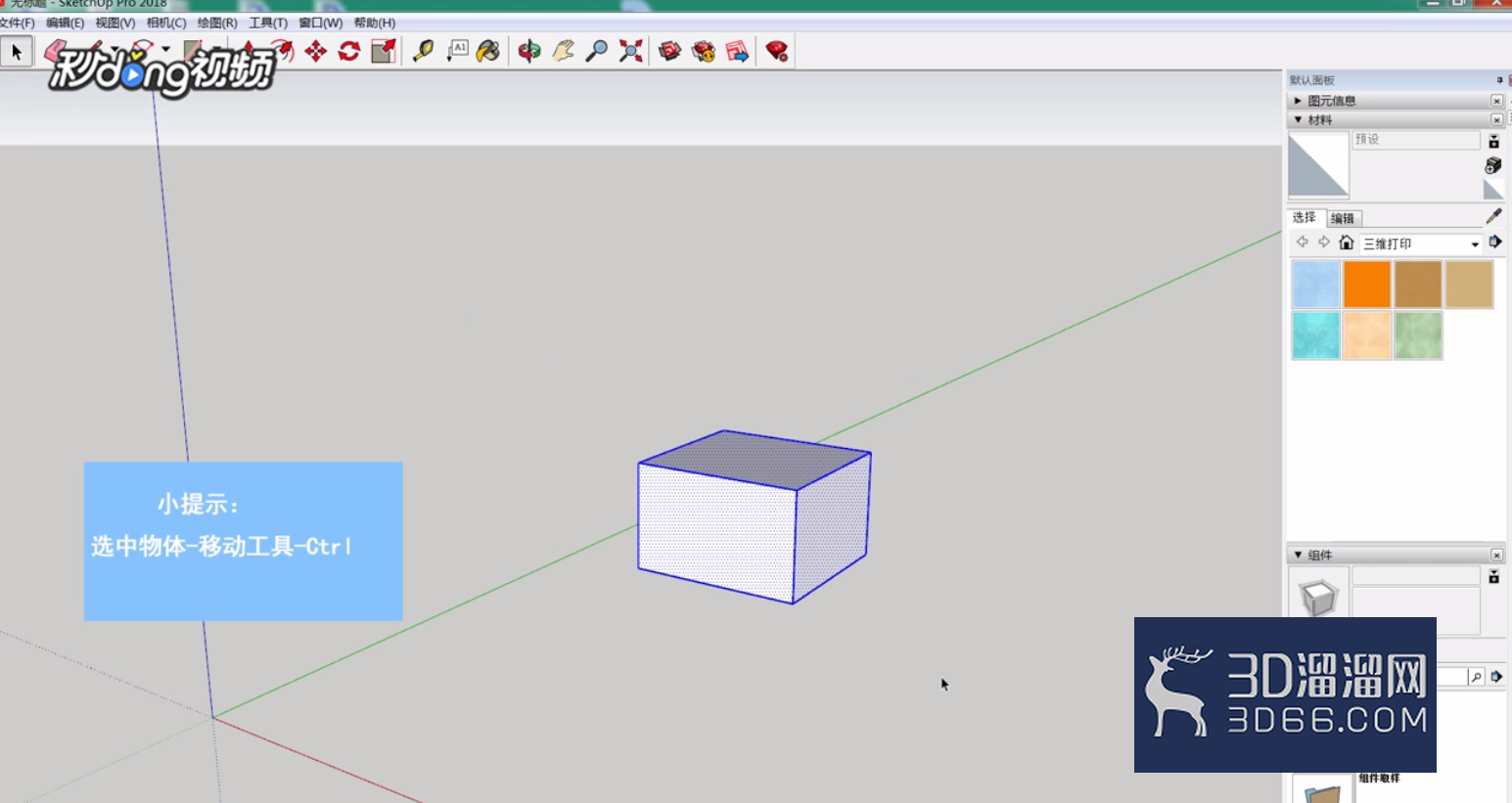Click the Zoom Extents tool
This screenshot has height=803, width=1512.
(x=630, y=52)
